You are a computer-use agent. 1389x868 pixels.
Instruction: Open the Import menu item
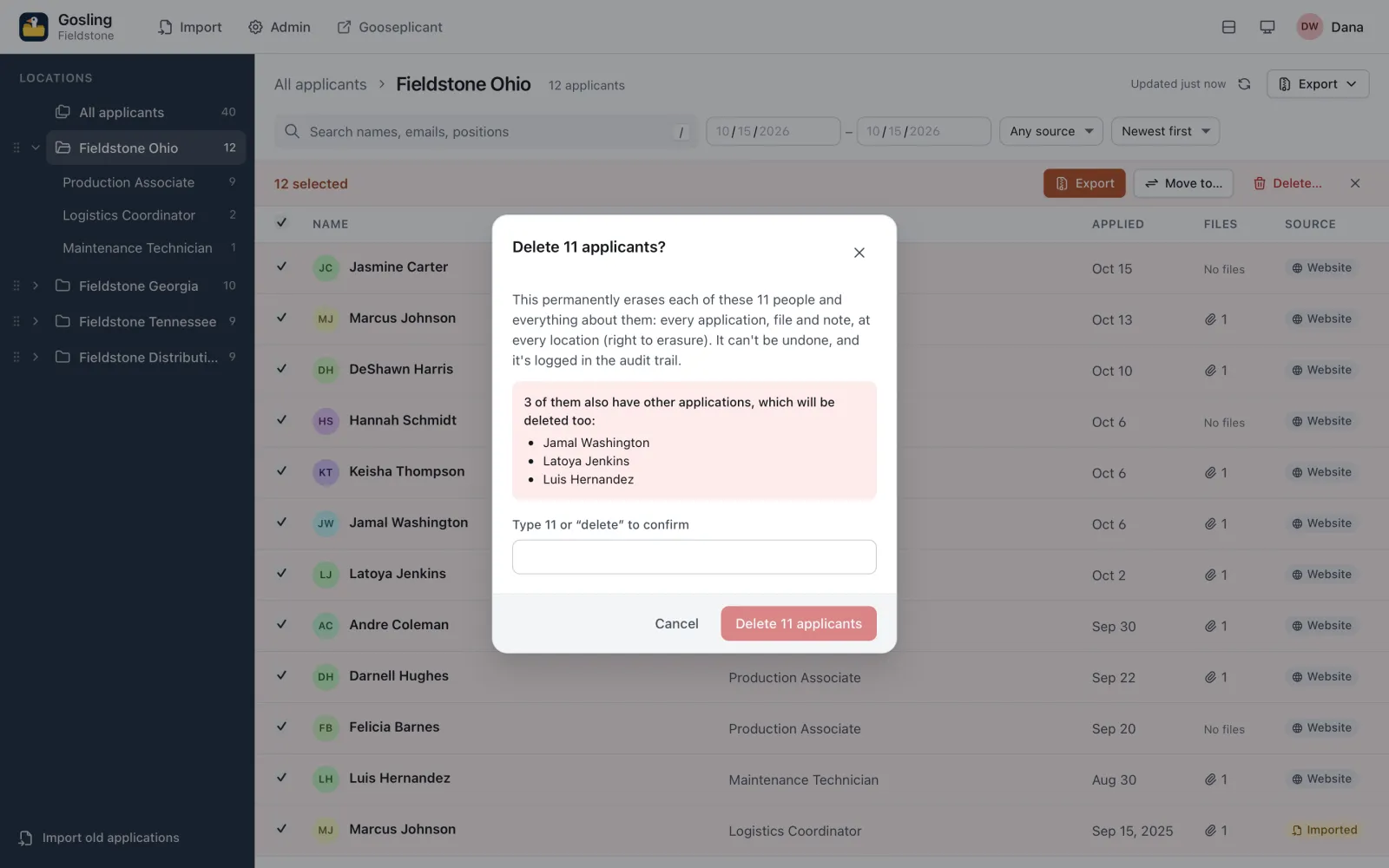click(190, 27)
